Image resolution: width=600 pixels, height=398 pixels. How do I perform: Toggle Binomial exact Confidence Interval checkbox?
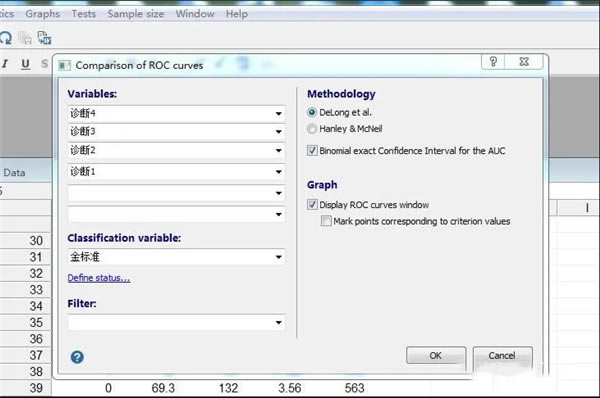coord(312,150)
